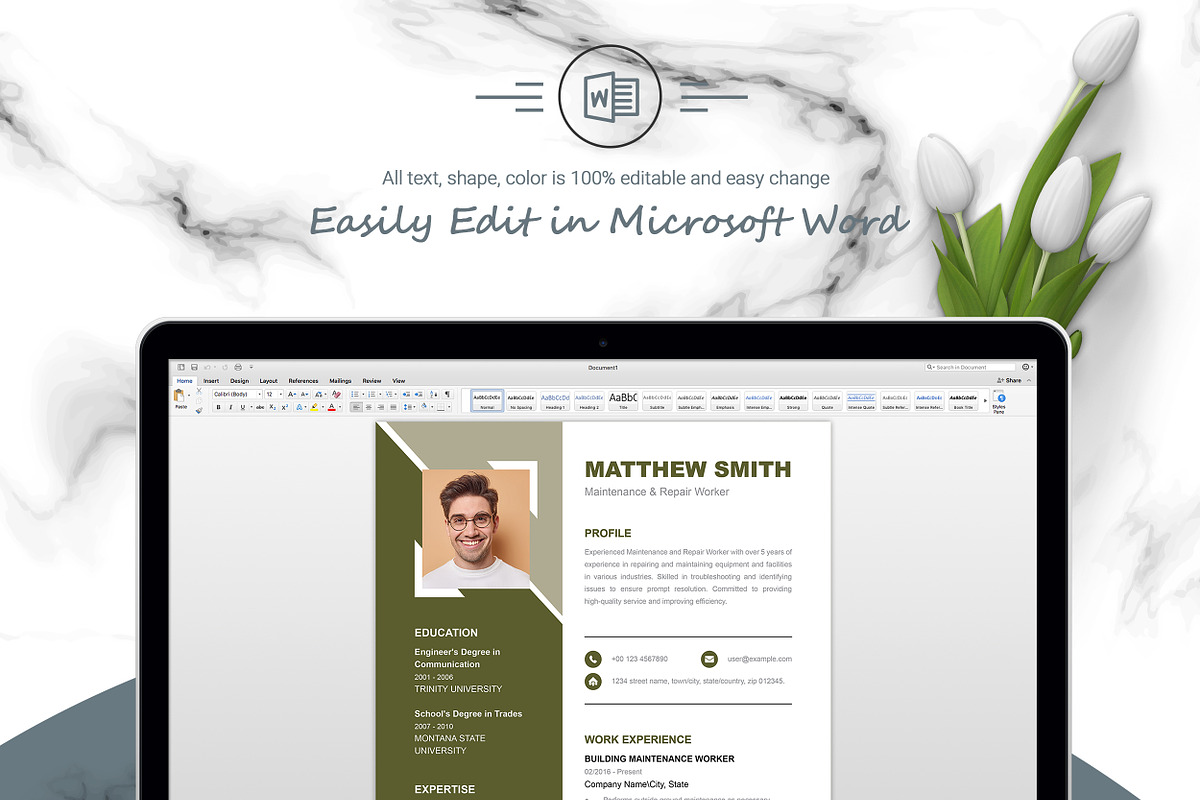This screenshot has height=800, width=1200.
Task: Toggle Strikethrough abc formatting
Action: pos(260,407)
